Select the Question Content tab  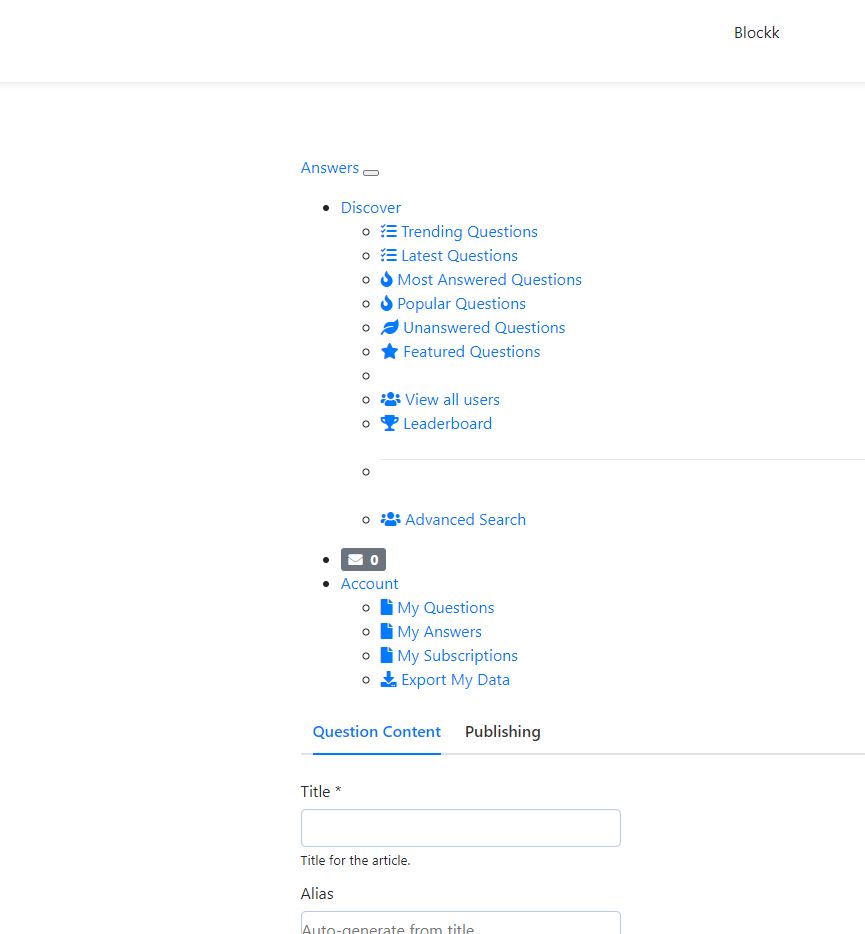[x=376, y=732]
